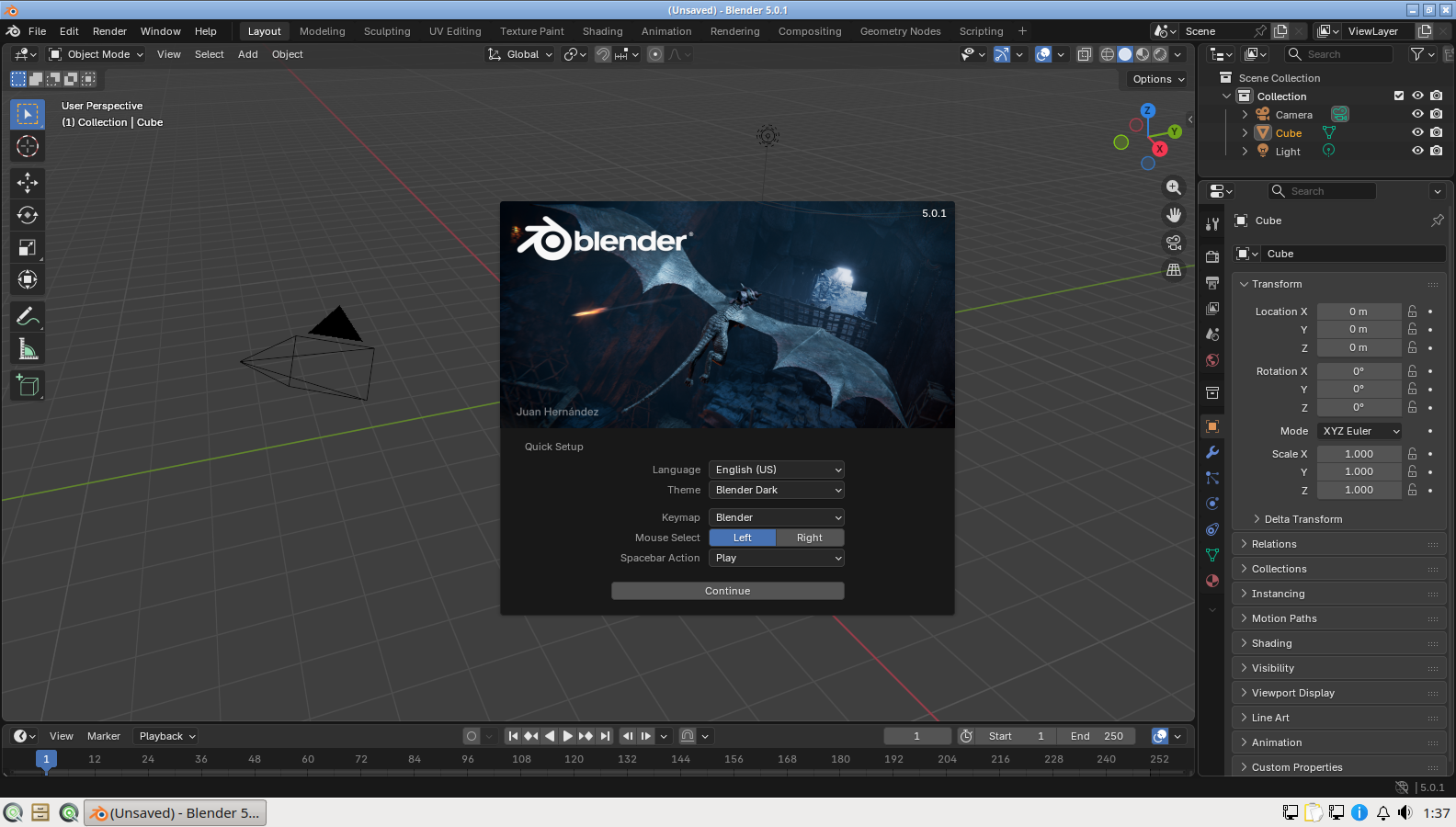This screenshot has width=1456, height=827.
Task: Click the outliner Search field
Action: 1339,54
